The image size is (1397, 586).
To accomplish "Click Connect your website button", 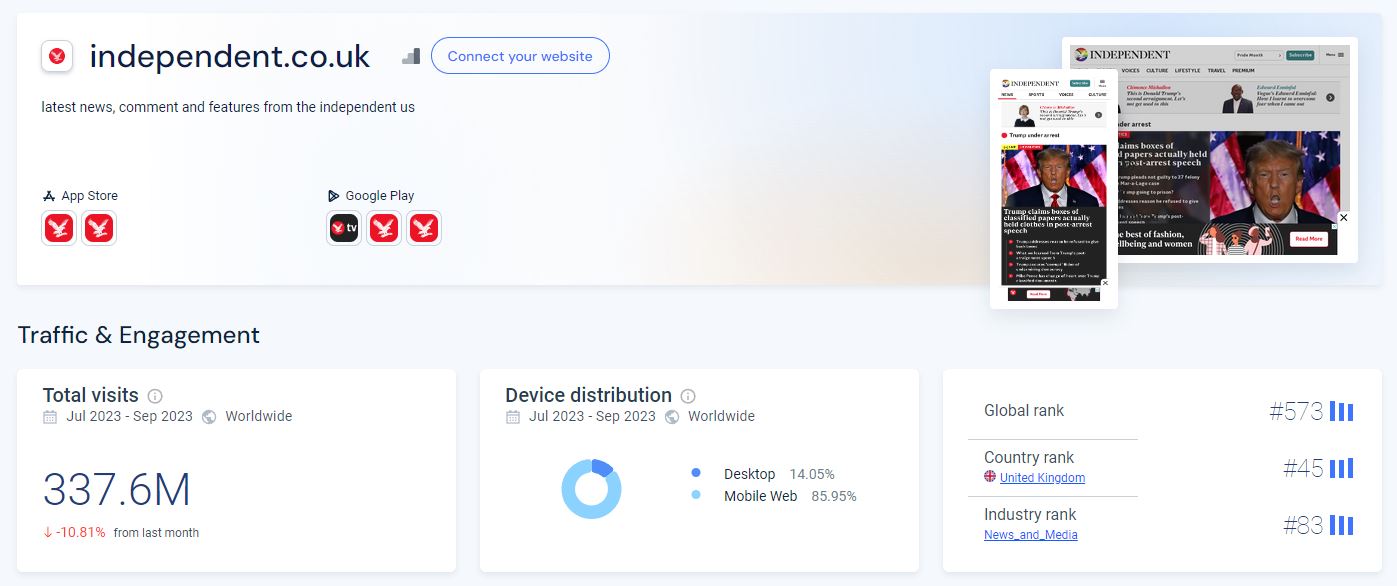I will click(520, 56).
